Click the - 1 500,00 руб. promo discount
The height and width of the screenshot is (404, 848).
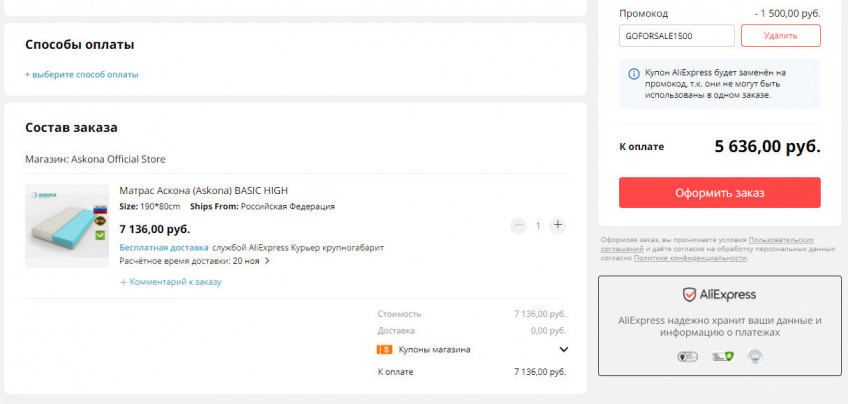click(787, 14)
